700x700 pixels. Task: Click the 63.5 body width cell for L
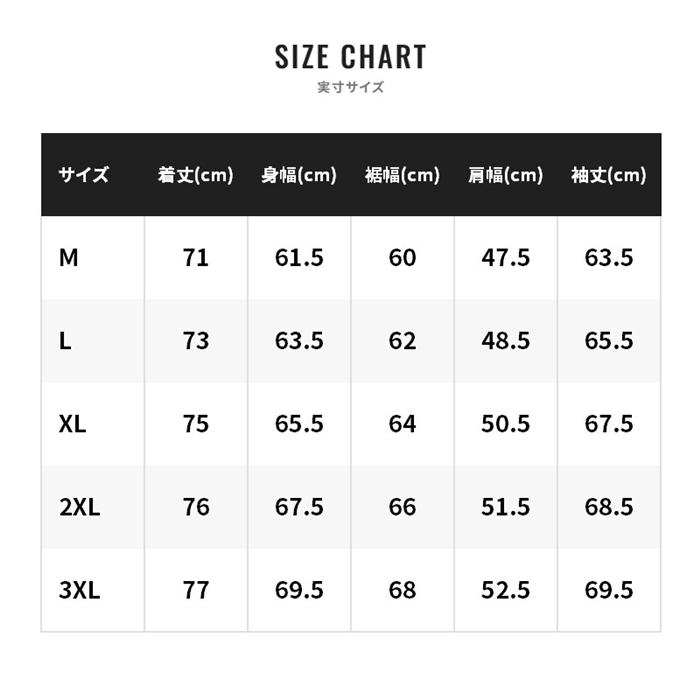[299, 341]
